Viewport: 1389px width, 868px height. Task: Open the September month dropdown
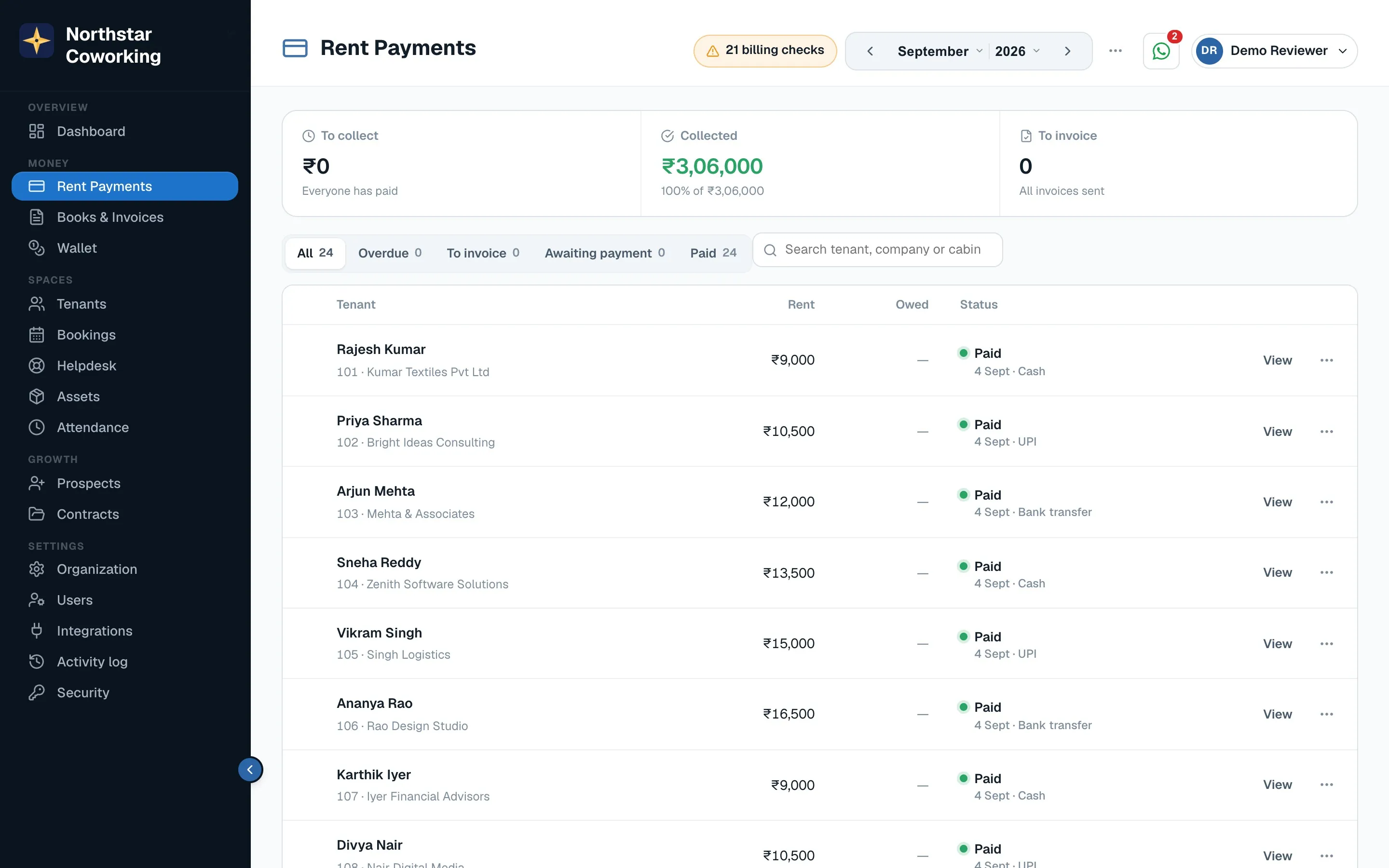(x=940, y=51)
